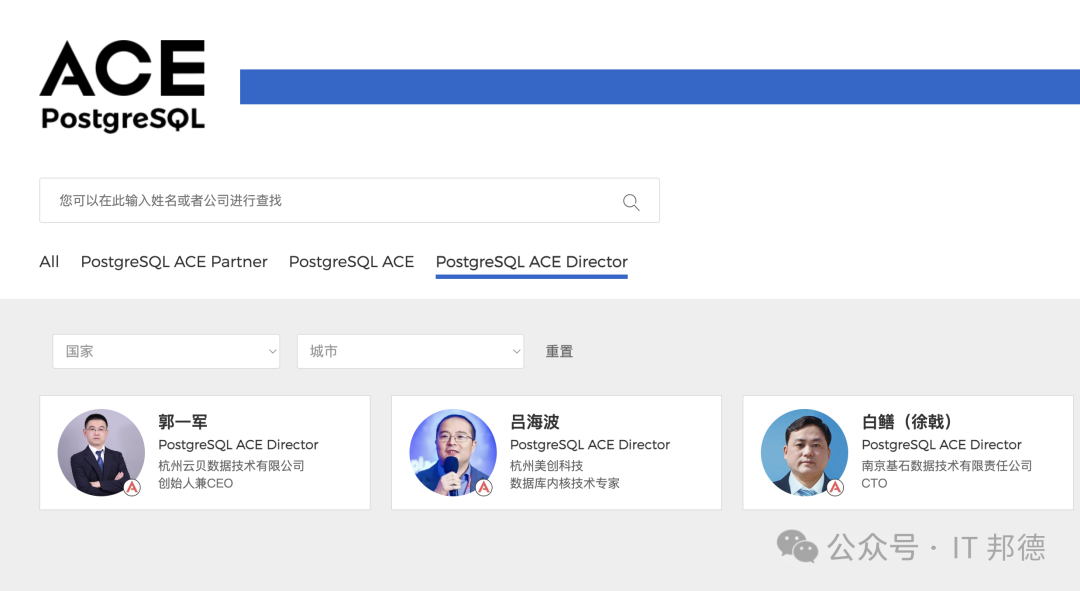The width and height of the screenshot is (1080, 591).
Task: Click the name 郭一军
Action: (x=183, y=422)
